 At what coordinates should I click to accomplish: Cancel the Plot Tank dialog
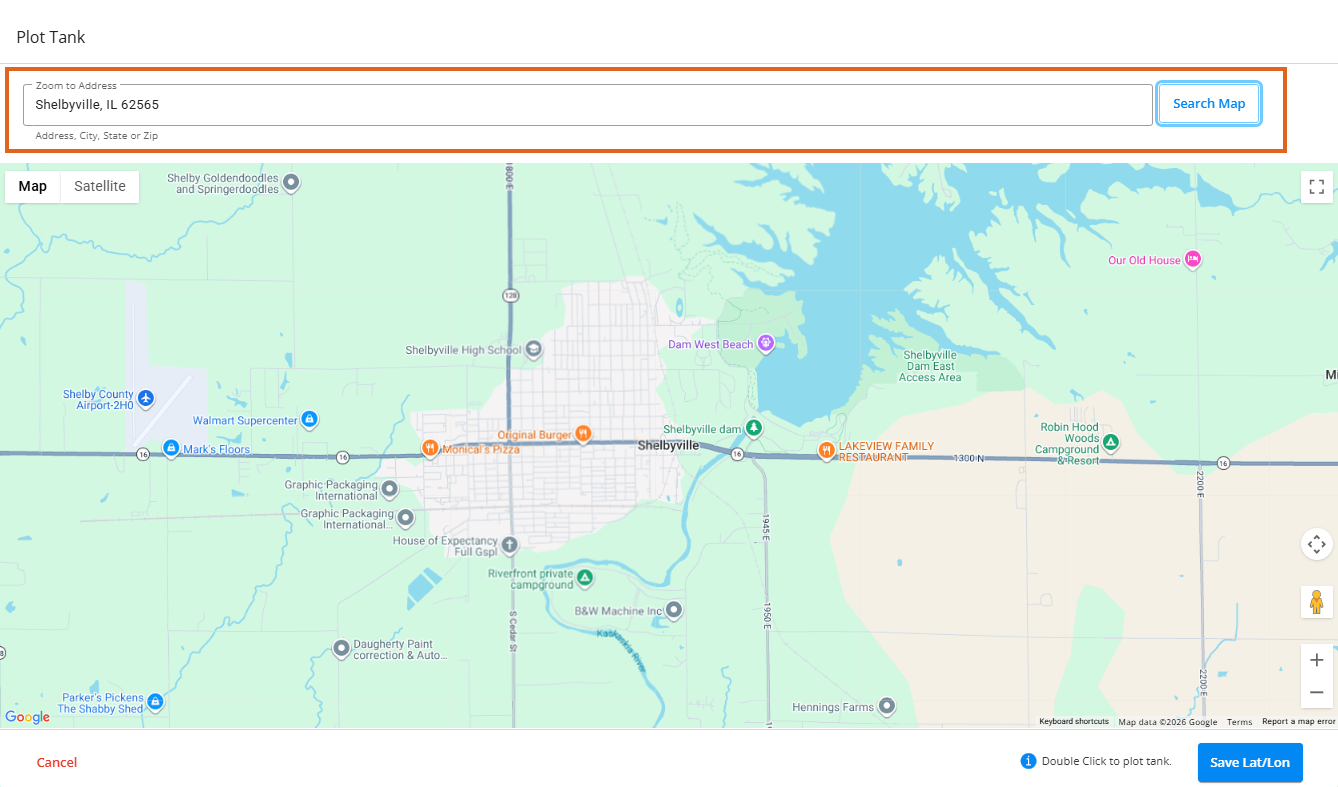click(57, 763)
